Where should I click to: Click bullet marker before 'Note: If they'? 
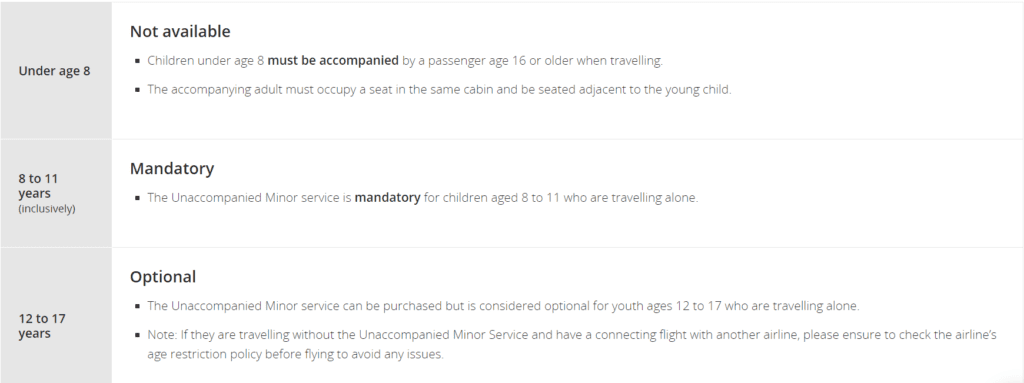click(138, 335)
